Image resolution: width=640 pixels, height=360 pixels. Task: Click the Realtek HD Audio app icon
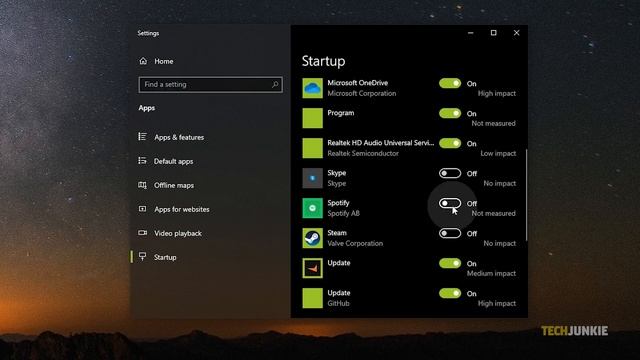click(313, 148)
